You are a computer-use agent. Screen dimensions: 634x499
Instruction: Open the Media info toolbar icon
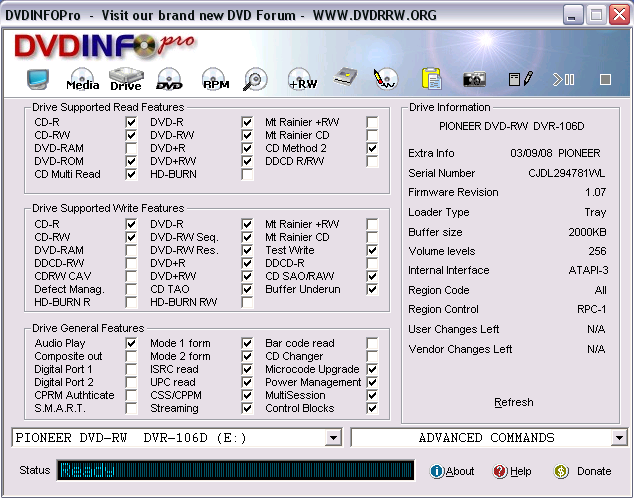82,79
